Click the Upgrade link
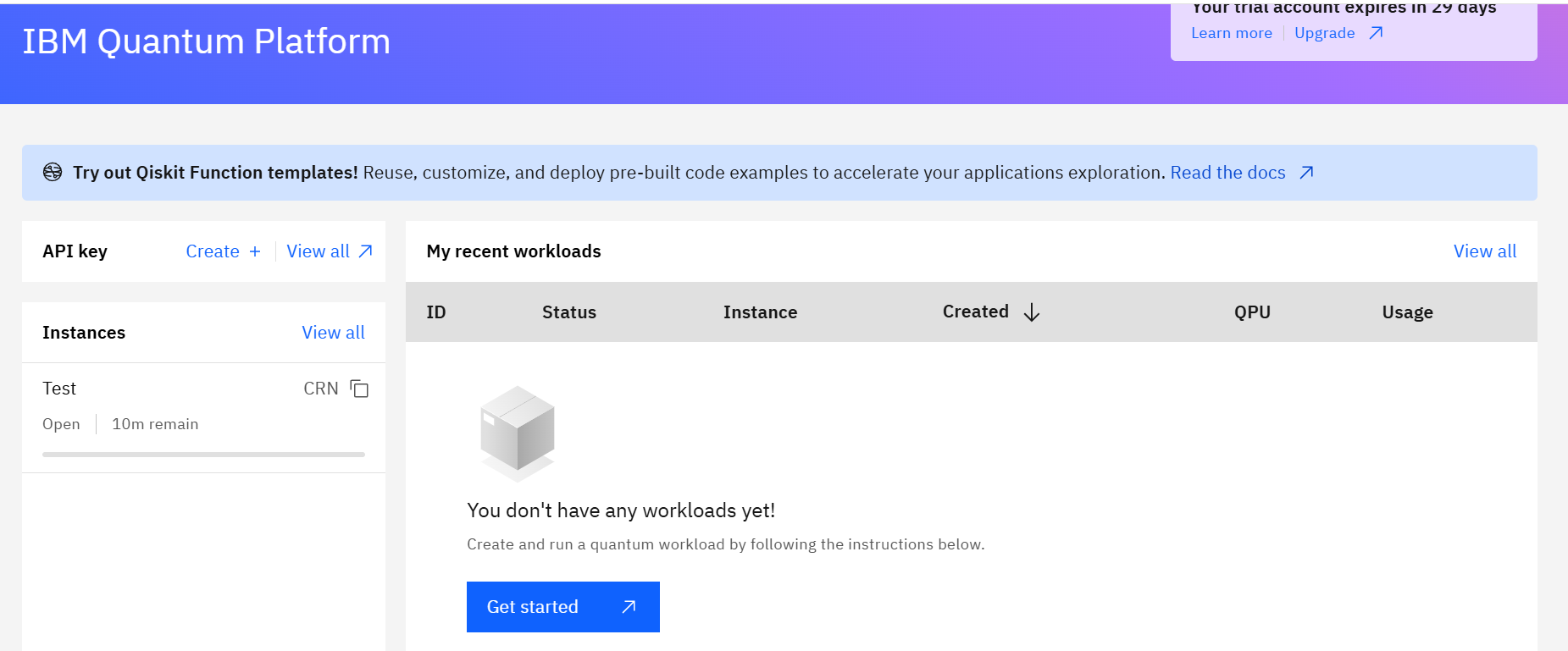Screen dimensions: 1568x651 (x=1324, y=33)
